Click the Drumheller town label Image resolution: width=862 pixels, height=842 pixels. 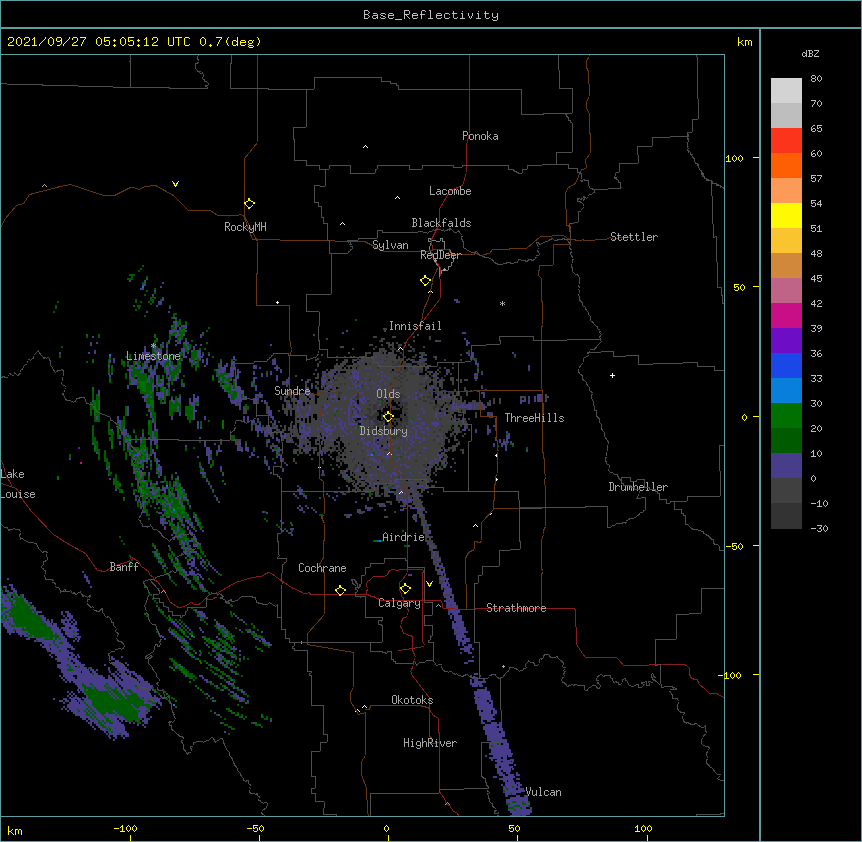pos(638,487)
